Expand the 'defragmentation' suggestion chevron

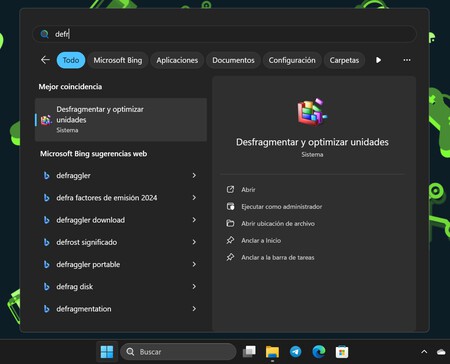(x=194, y=309)
